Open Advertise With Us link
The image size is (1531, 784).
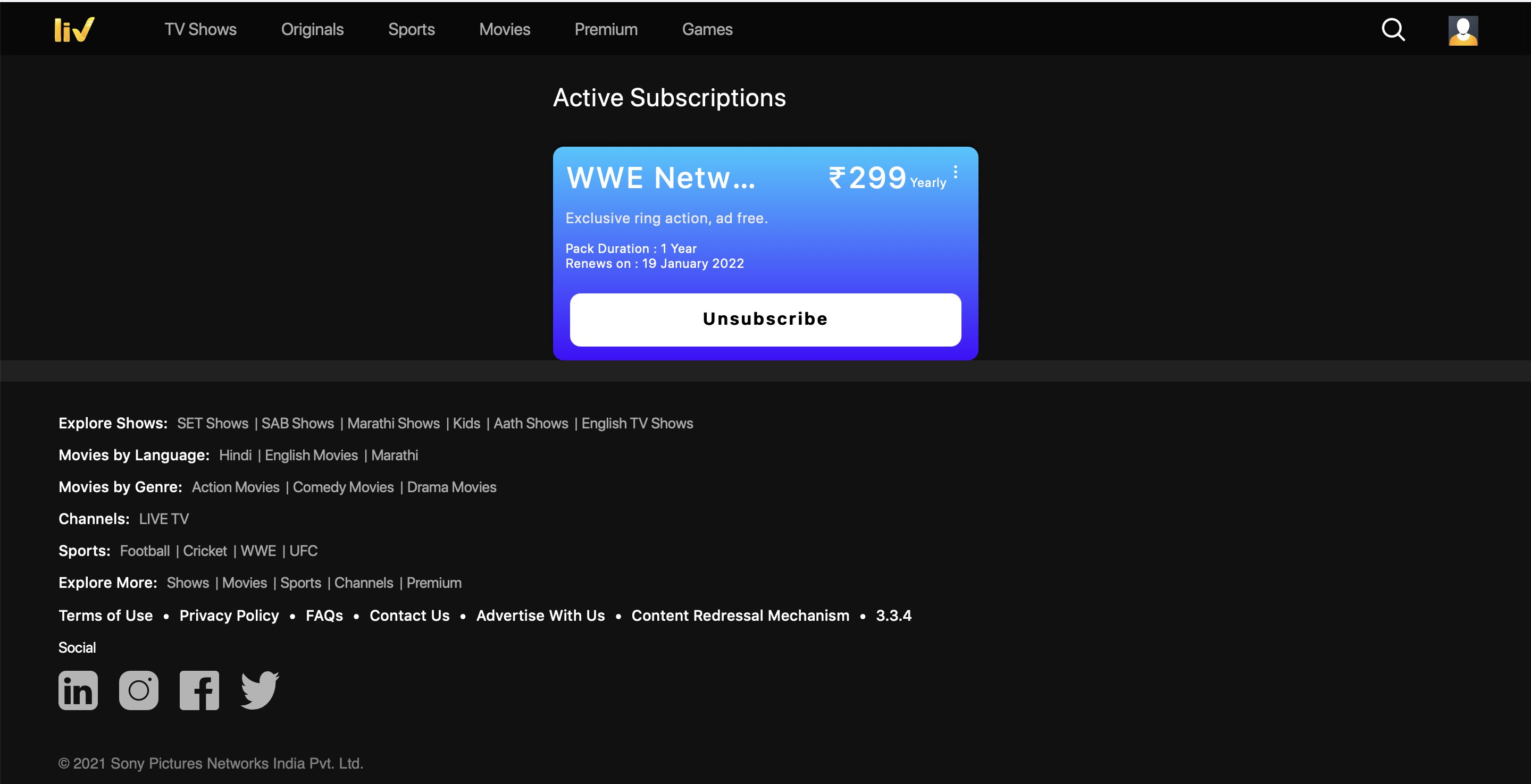(x=540, y=616)
